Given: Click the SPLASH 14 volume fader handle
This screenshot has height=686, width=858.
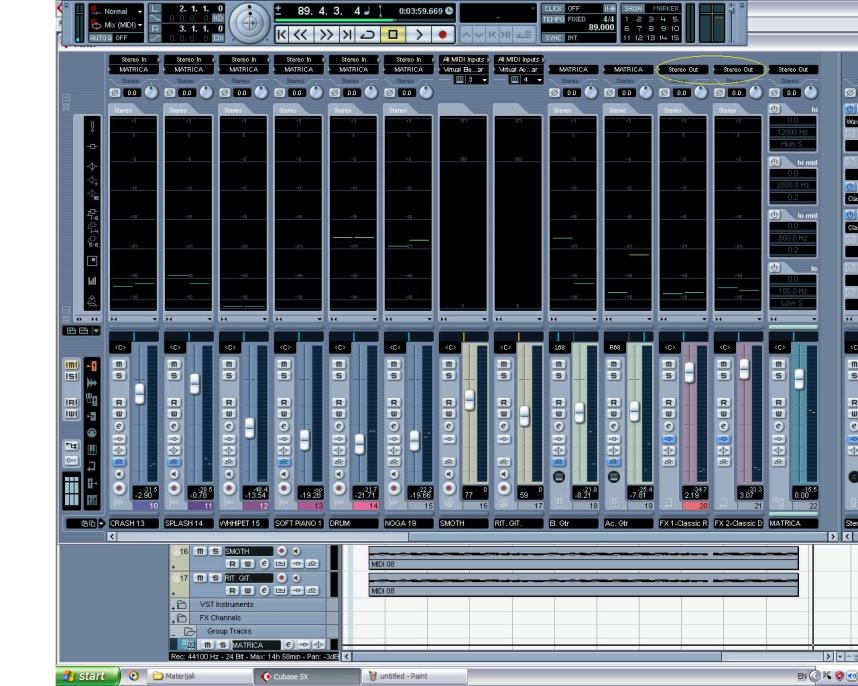Looking at the screenshot, I should [x=194, y=382].
